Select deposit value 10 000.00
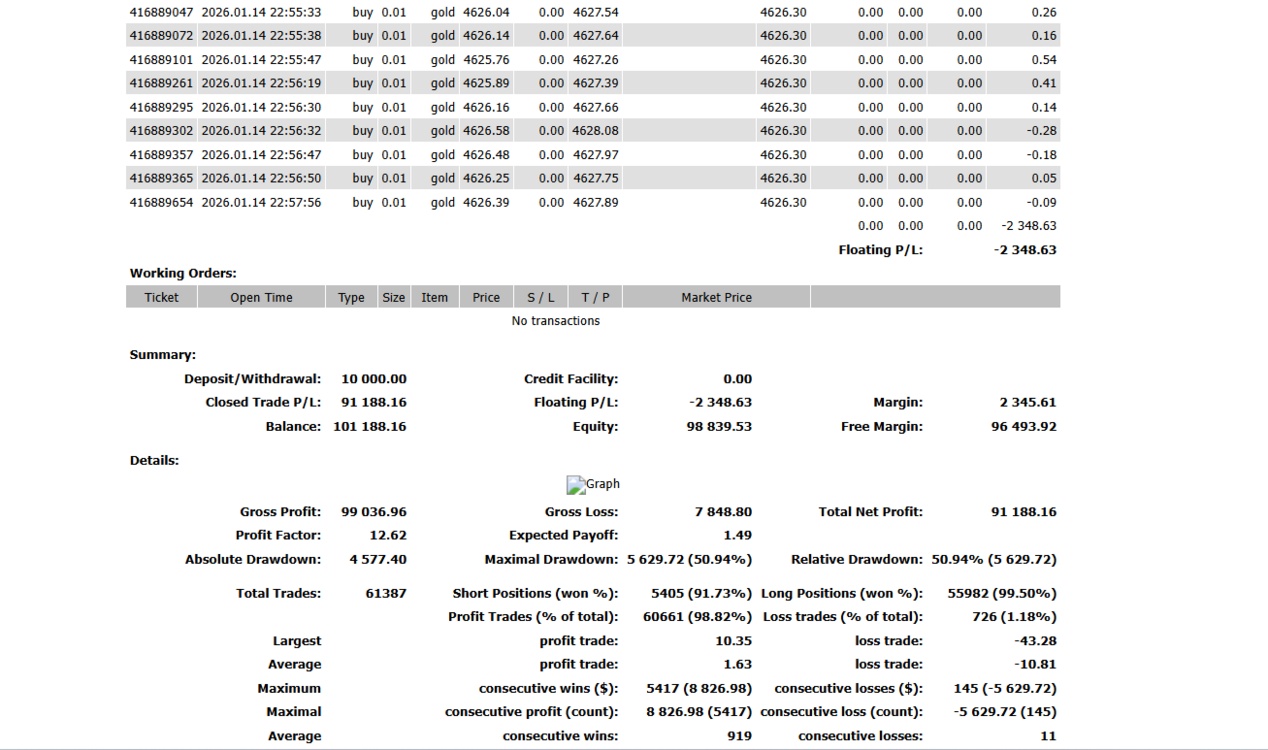The width and height of the screenshot is (1268, 750). coord(374,379)
